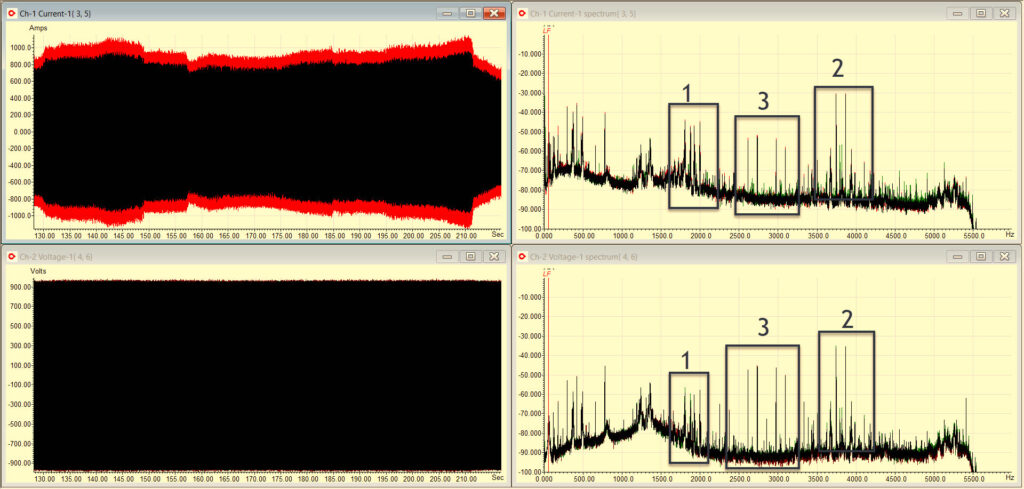The image size is (1024, 489).
Task: Click the Ch-2 Voltage-1 window's app icon
Action: pos(11,257)
